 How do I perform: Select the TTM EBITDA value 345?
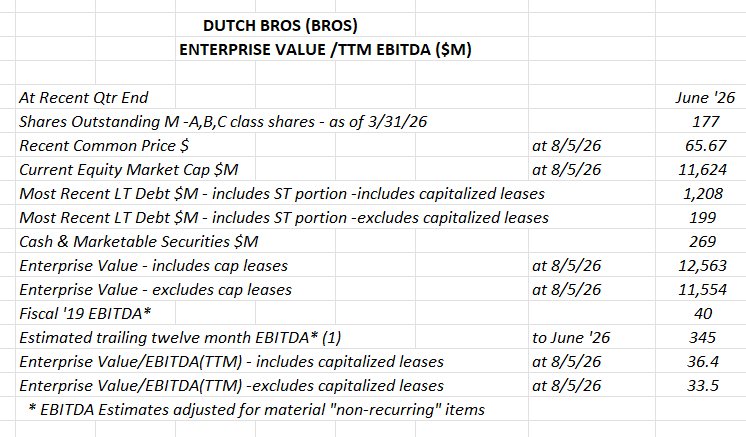[702, 338]
